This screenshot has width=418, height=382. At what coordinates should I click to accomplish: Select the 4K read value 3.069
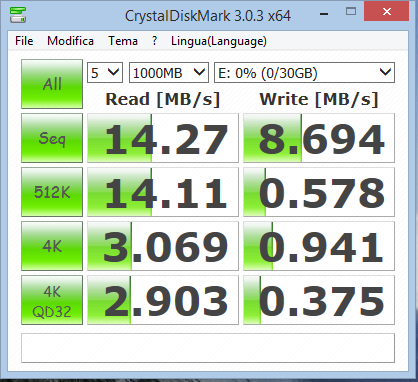click(163, 246)
